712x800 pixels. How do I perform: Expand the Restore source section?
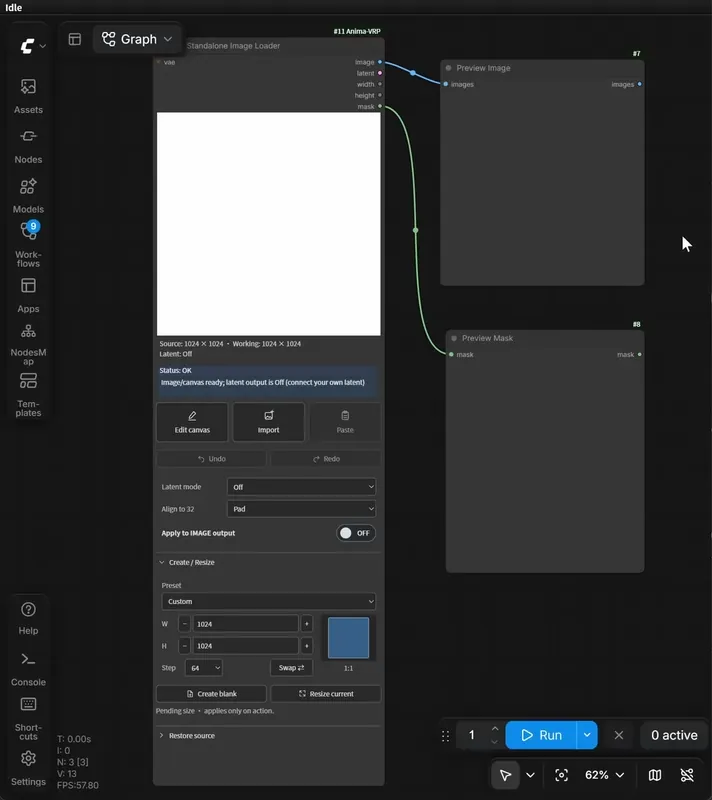(187, 736)
